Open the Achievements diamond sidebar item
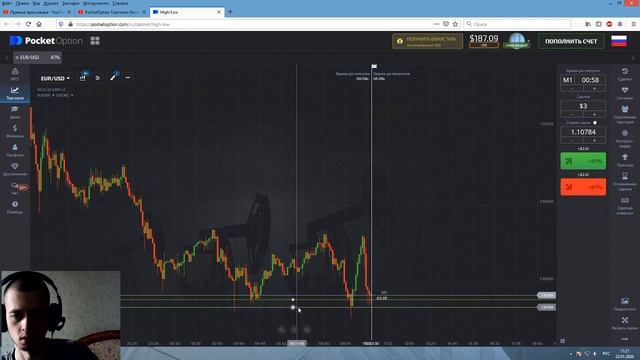 click(x=15, y=169)
